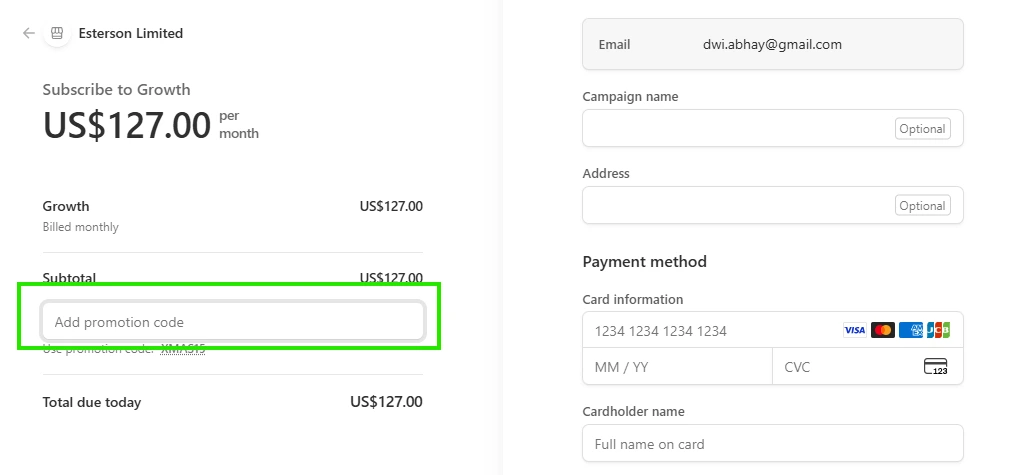Click the MM / YY expiry field
The image size is (1024, 475).
[x=677, y=367]
